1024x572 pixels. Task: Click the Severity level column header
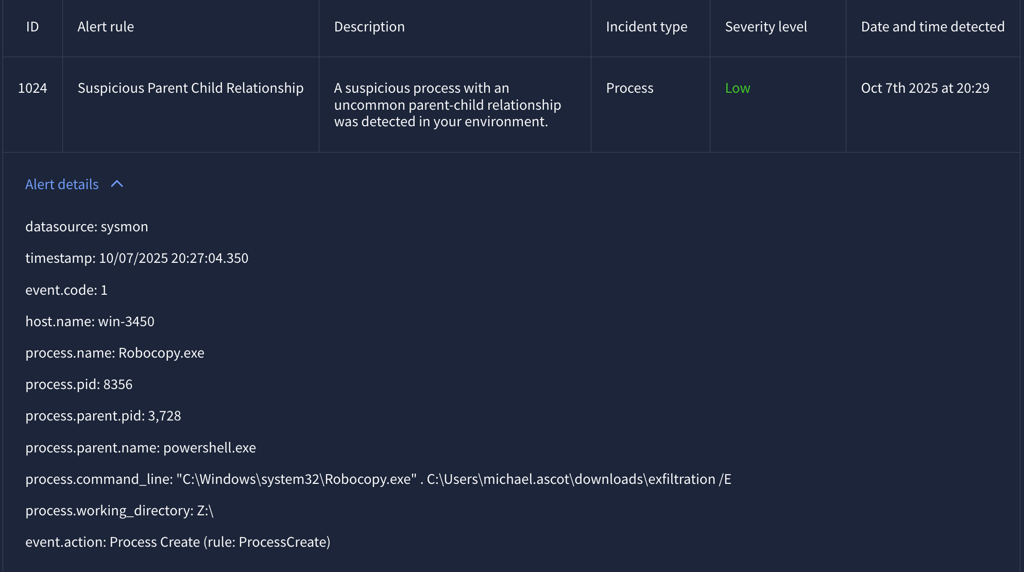pyautogui.click(x=765, y=27)
